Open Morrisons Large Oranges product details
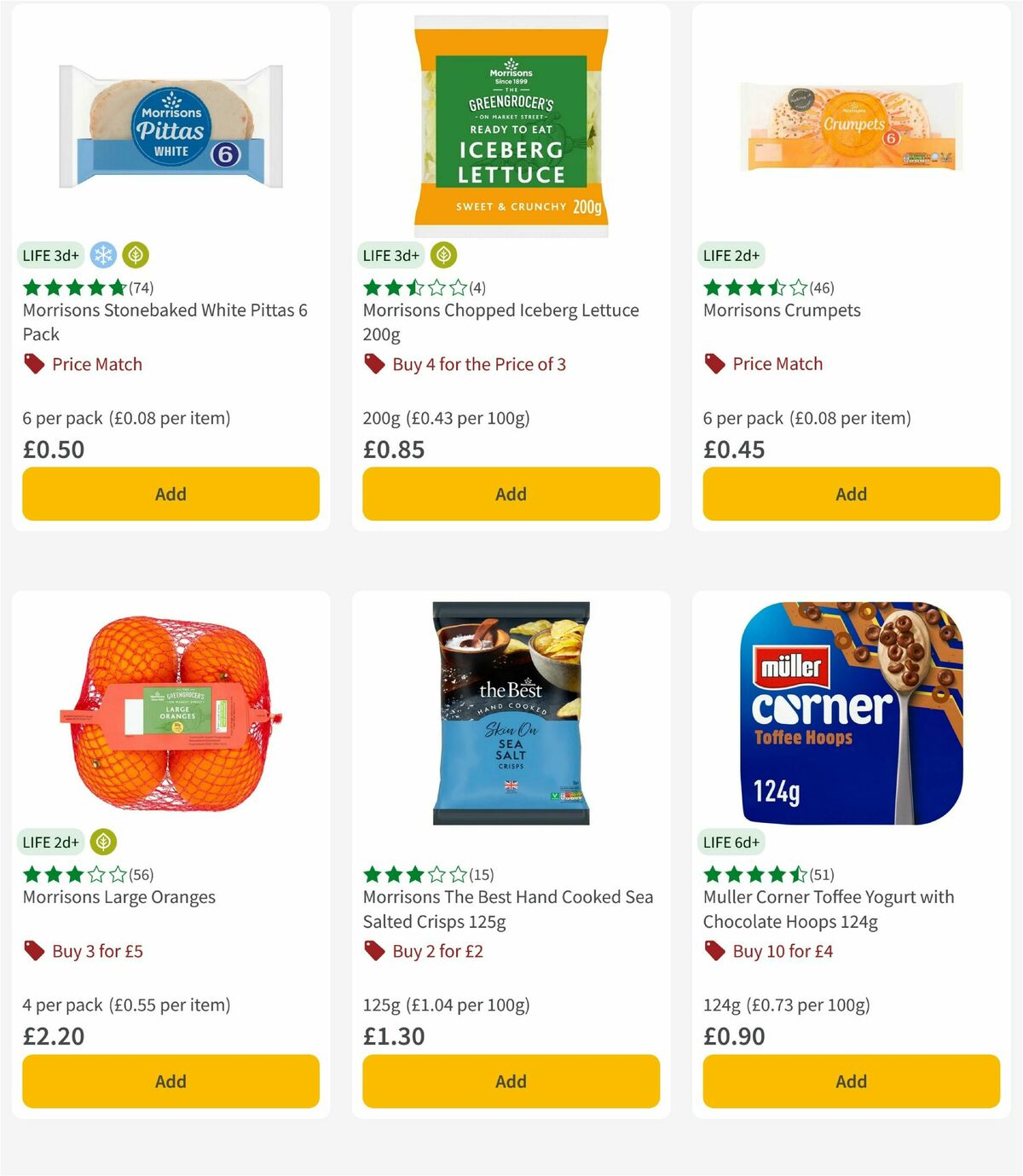This screenshot has width=1023, height=1176. (x=118, y=897)
